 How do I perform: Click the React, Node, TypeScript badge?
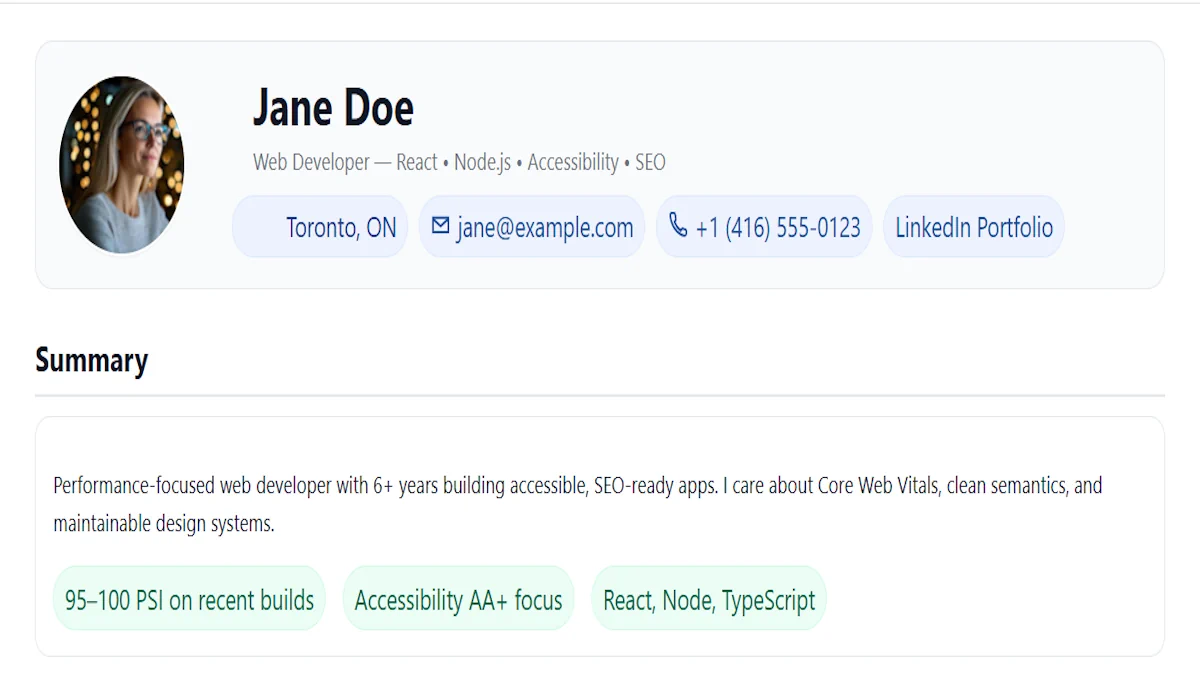click(709, 600)
